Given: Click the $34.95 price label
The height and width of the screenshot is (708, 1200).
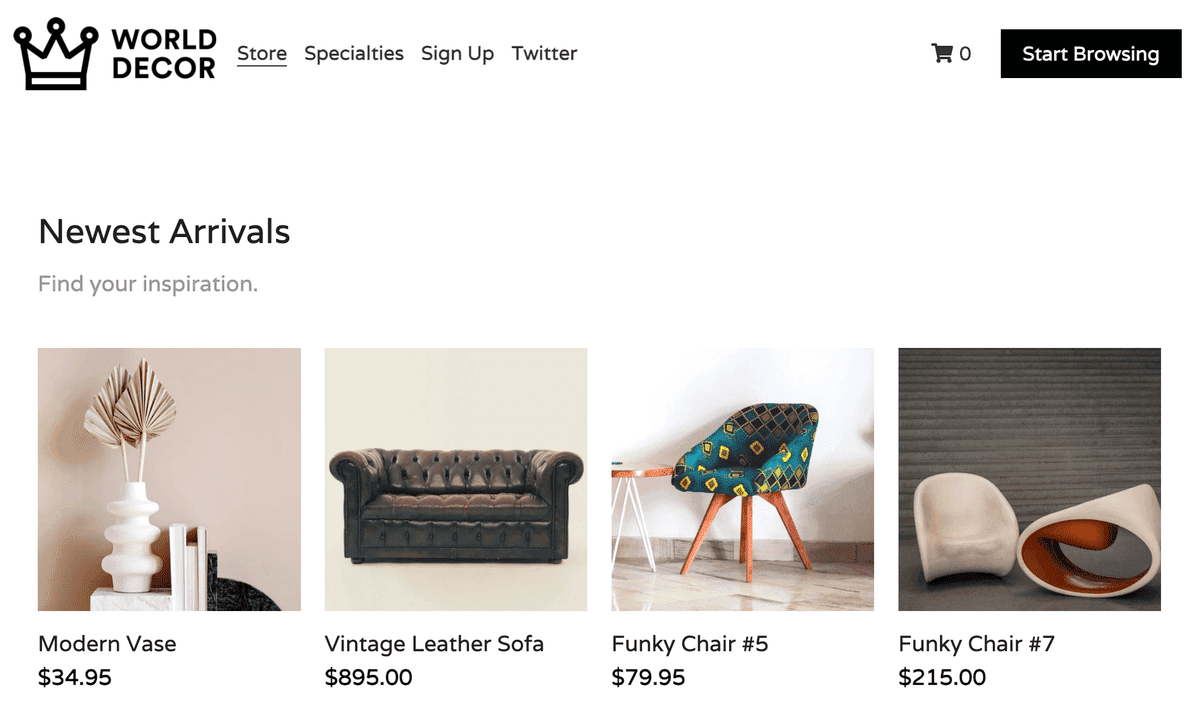Looking at the screenshot, I should click(x=75, y=678).
